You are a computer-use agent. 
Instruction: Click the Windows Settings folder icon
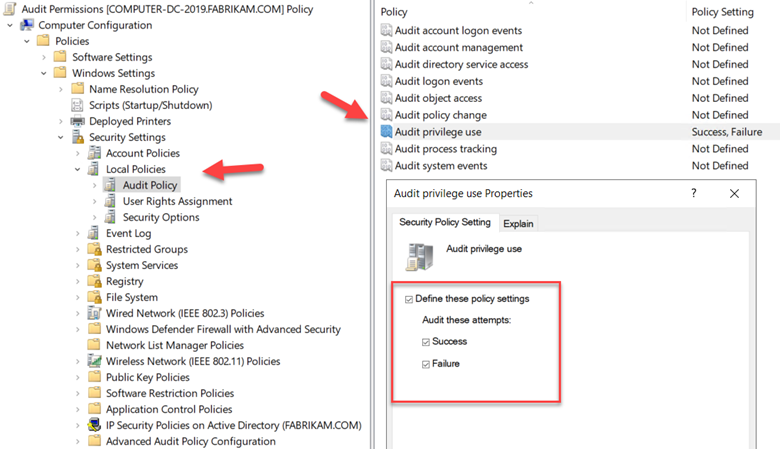coord(60,73)
